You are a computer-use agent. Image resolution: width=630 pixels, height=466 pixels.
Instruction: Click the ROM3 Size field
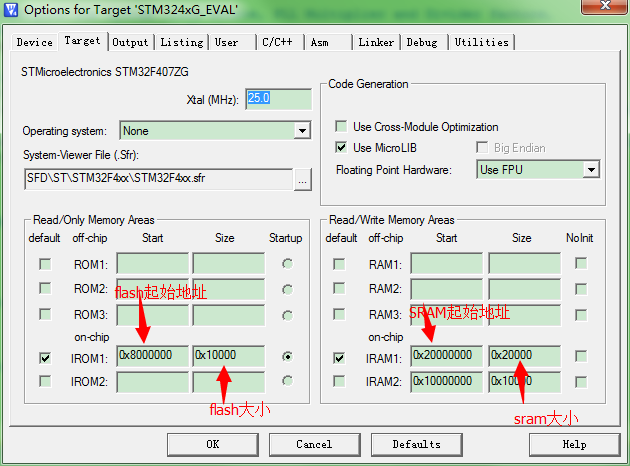229,315
